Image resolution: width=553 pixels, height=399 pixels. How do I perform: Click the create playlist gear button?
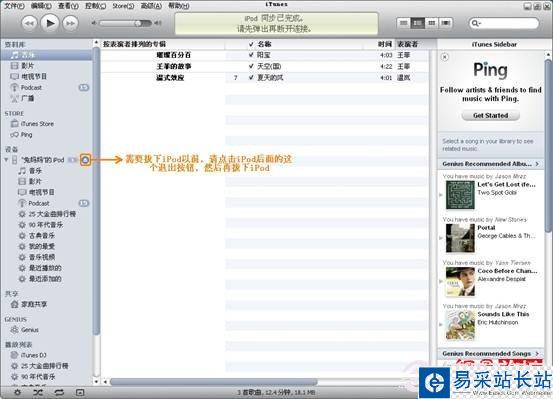click(x=17, y=392)
